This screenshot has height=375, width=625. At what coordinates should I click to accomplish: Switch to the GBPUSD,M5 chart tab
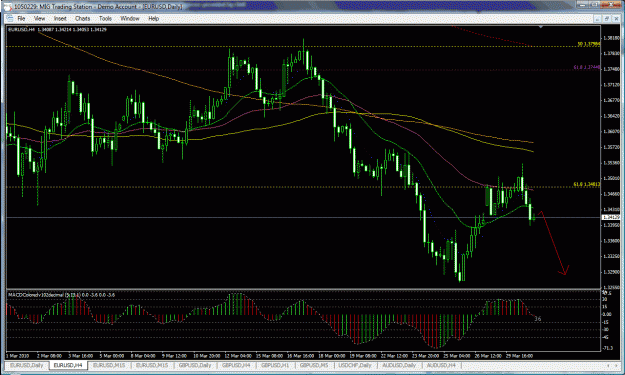coord(314,365)
